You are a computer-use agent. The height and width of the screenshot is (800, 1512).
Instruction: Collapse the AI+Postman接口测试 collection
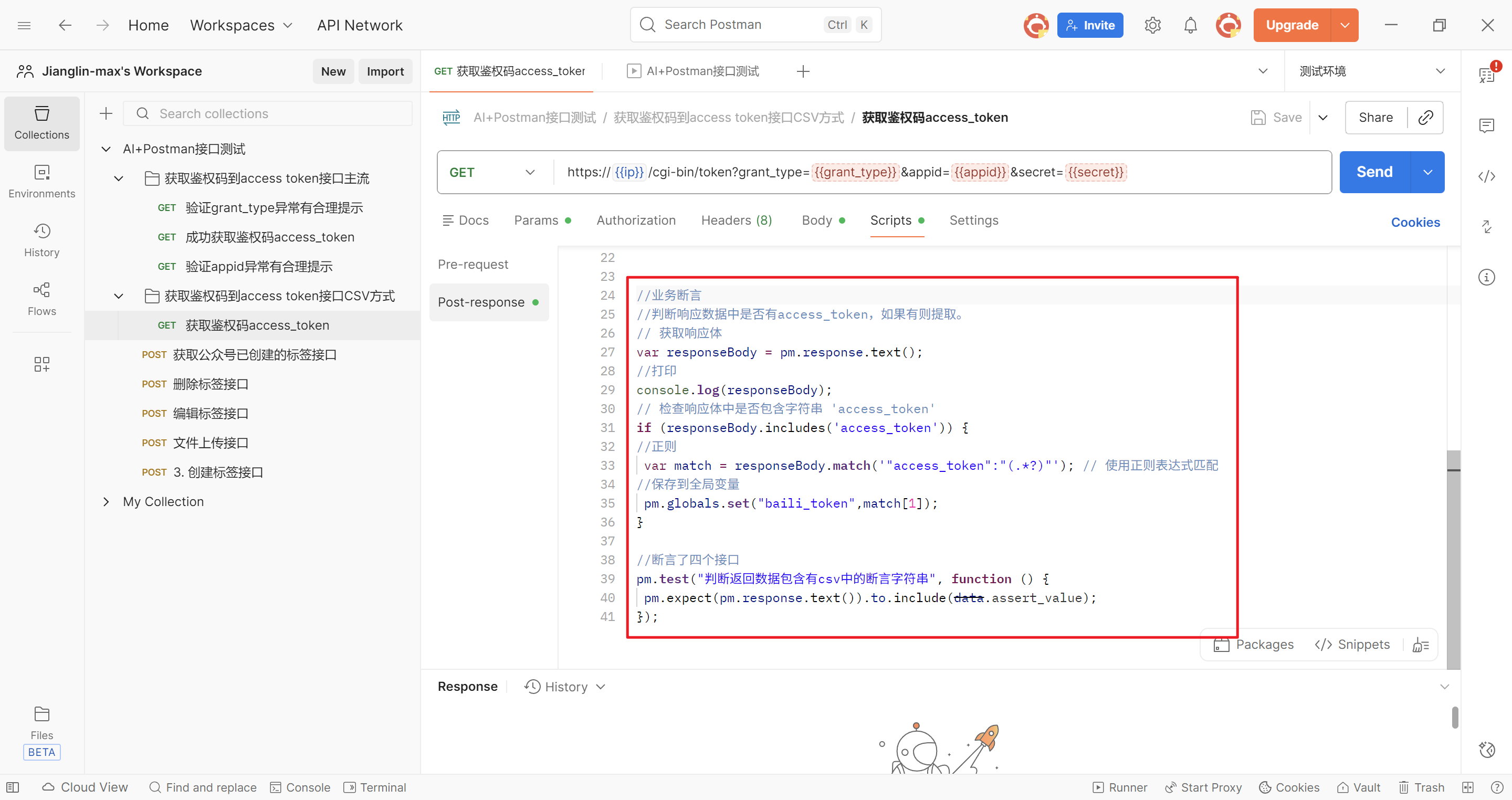[x=106, y=149]
